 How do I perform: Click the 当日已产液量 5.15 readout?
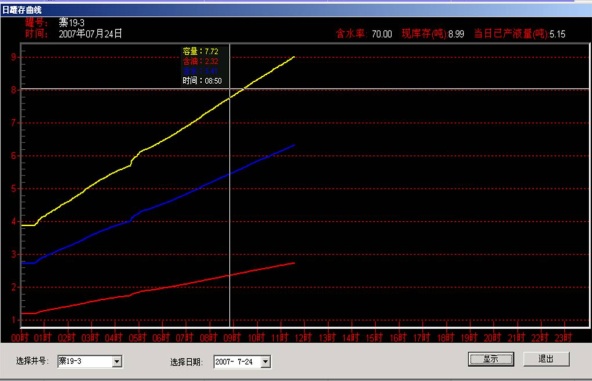coord(520,34)
